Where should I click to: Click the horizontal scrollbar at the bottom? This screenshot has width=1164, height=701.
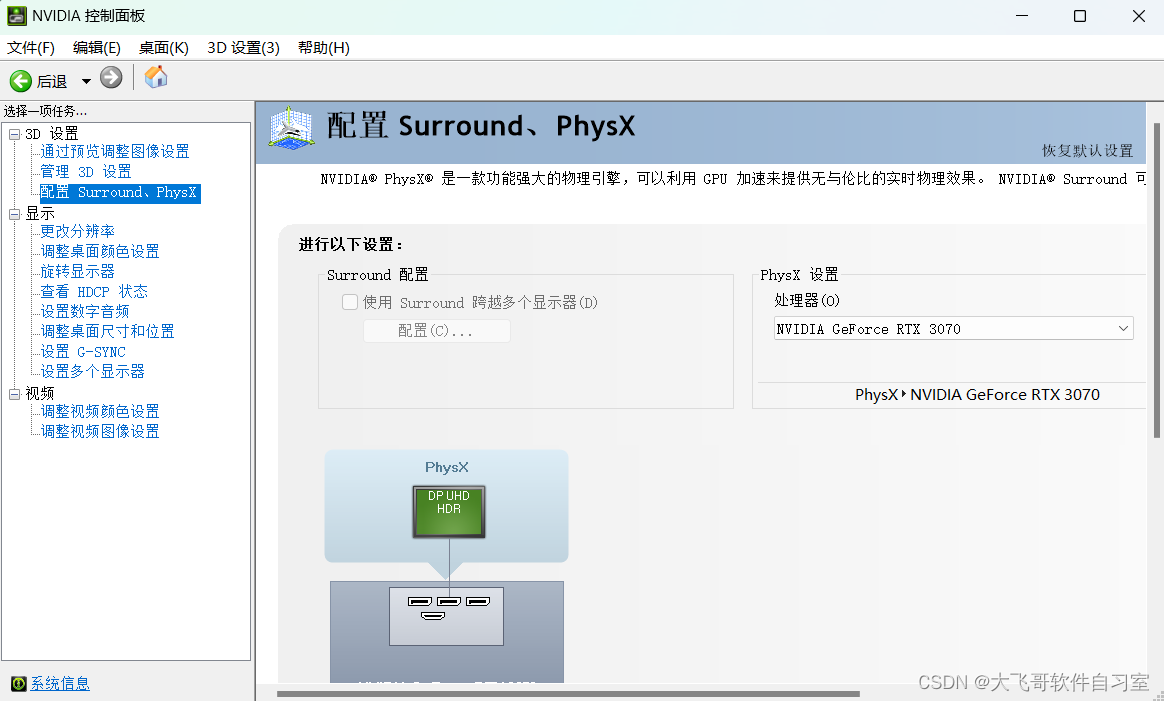click(x=568, y=694)
